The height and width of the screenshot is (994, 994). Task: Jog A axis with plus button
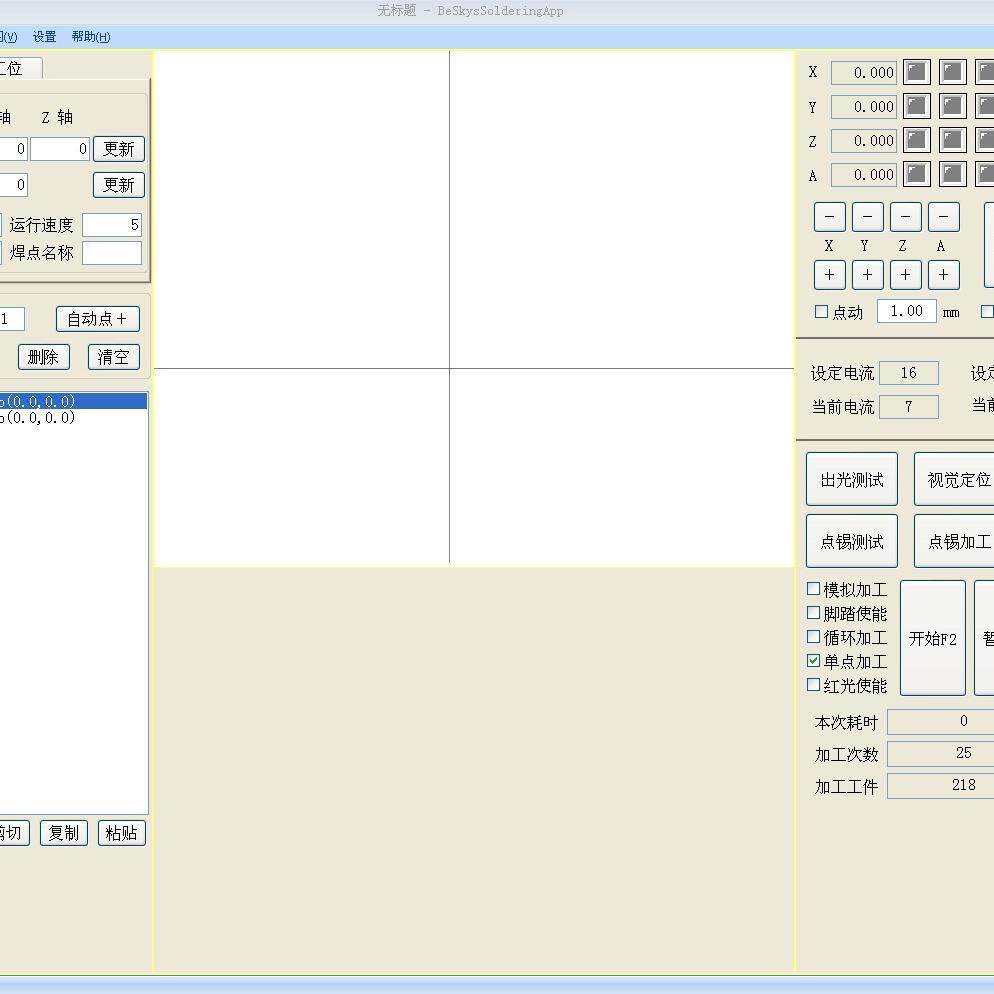(x=943, y=274)
